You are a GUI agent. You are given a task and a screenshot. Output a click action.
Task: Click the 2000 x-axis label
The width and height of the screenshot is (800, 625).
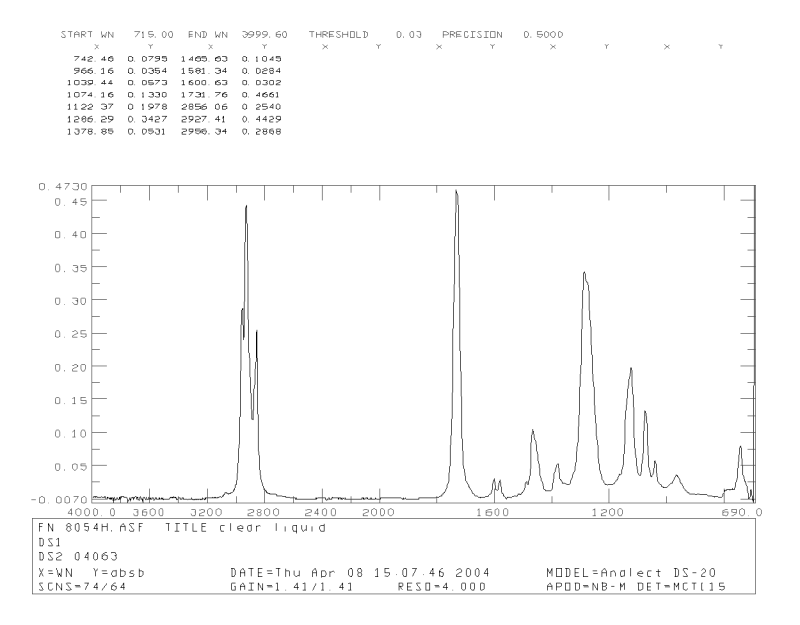379,512
